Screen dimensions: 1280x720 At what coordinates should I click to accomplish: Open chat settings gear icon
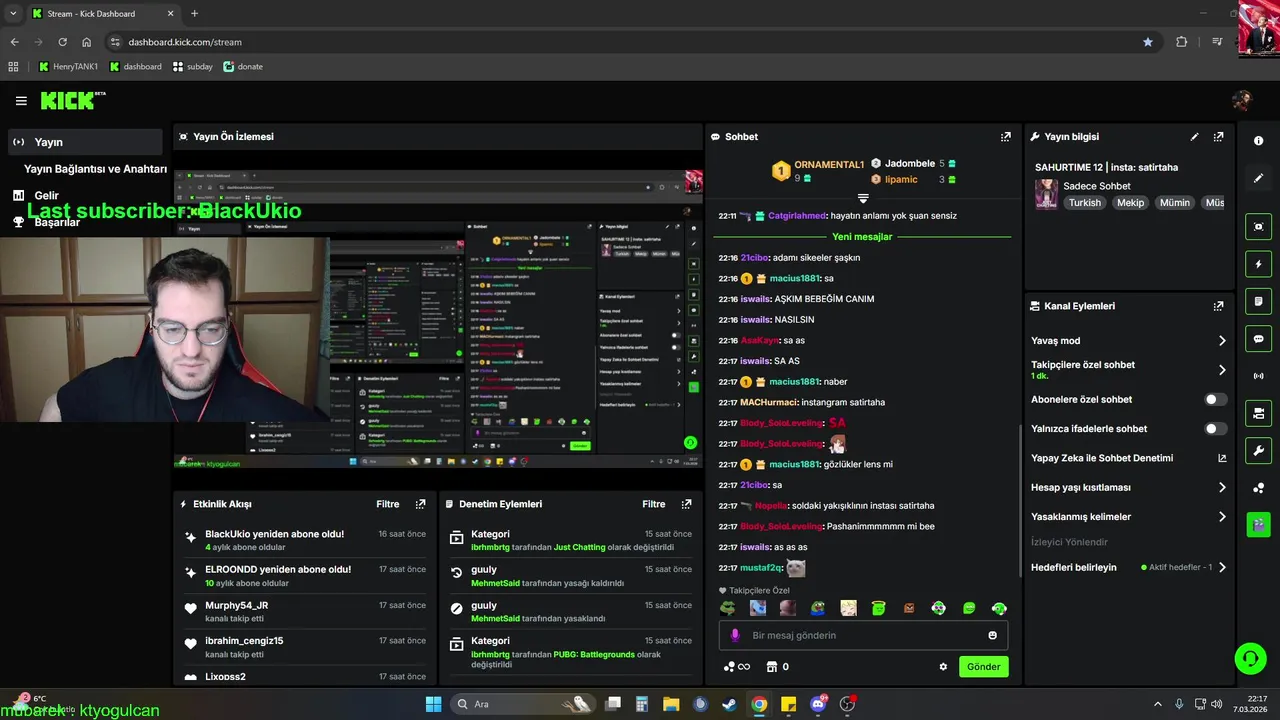942,667
